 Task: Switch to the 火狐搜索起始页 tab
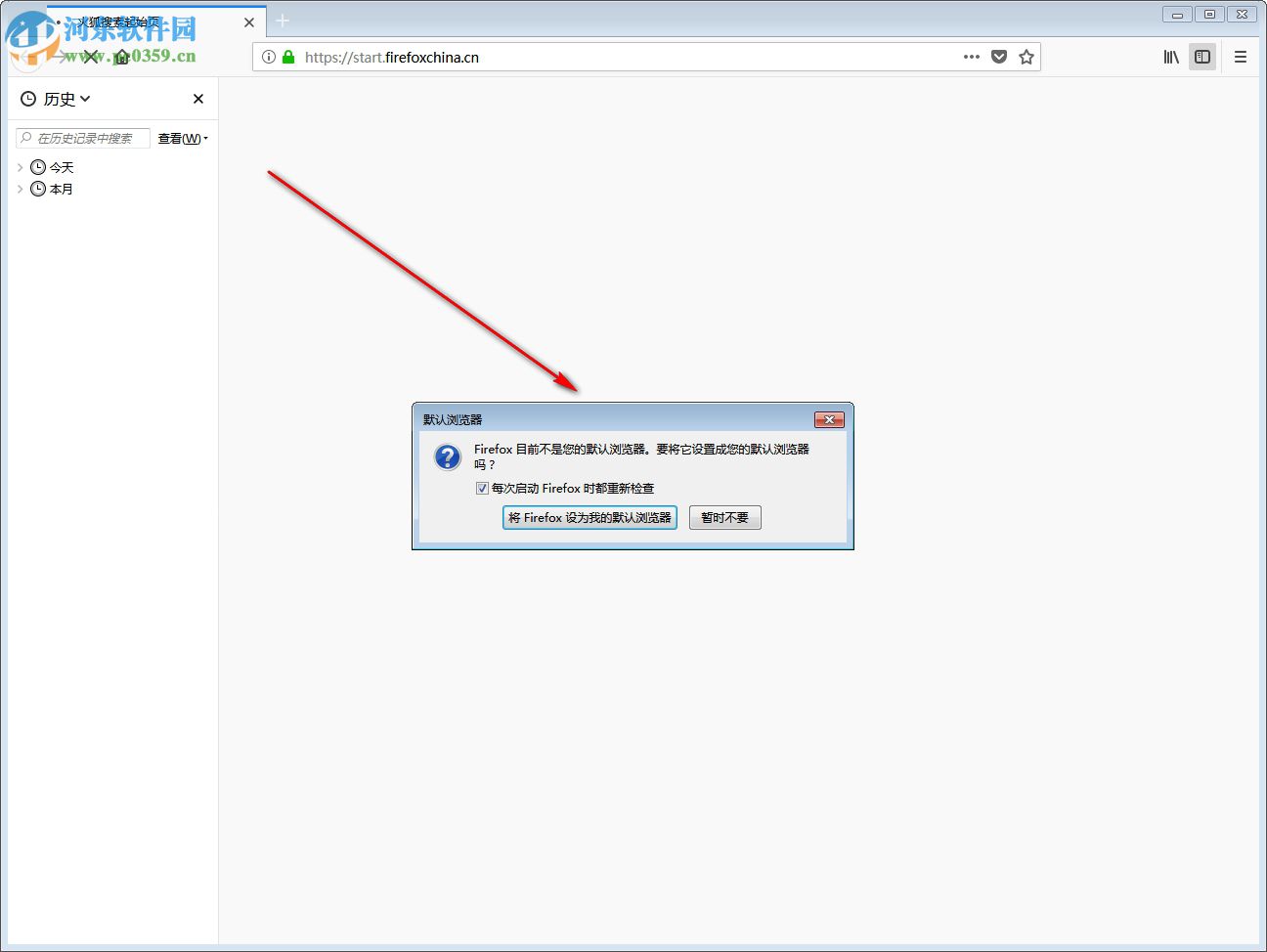pos(147,21)
